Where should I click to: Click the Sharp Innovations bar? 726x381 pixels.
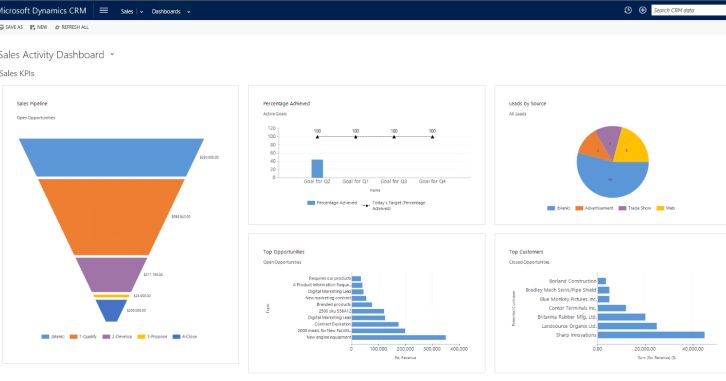[651, 335]
